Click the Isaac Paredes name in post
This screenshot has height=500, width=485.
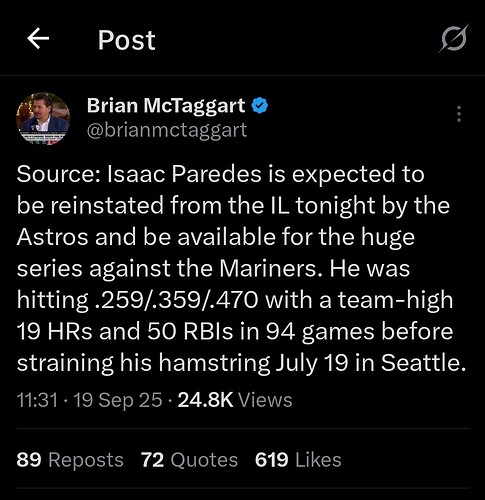tap(184, 174)
